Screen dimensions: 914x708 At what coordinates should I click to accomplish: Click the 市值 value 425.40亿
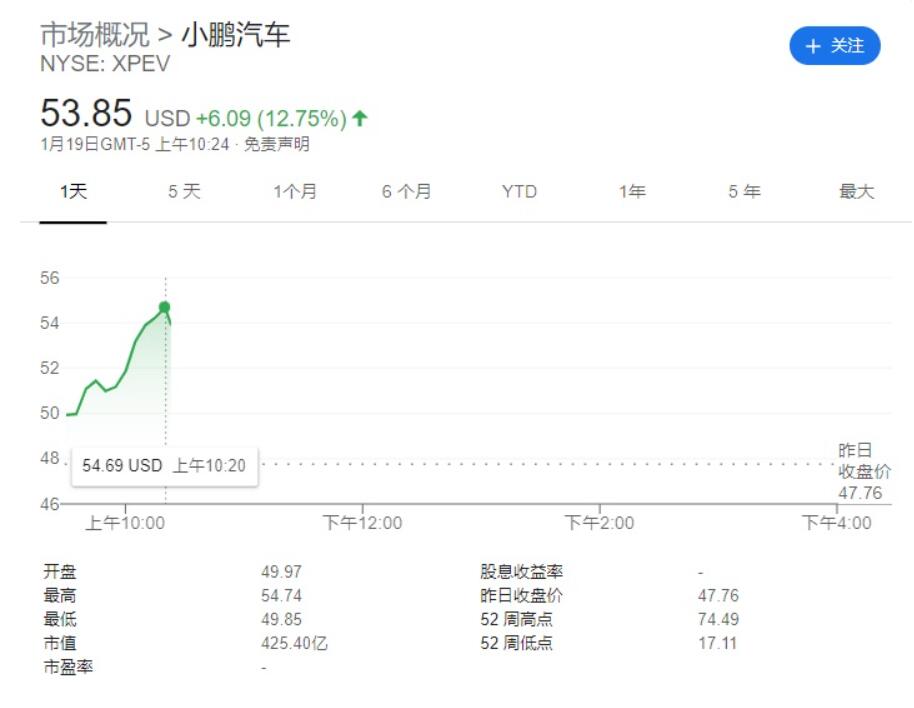[x=294, y=643]
